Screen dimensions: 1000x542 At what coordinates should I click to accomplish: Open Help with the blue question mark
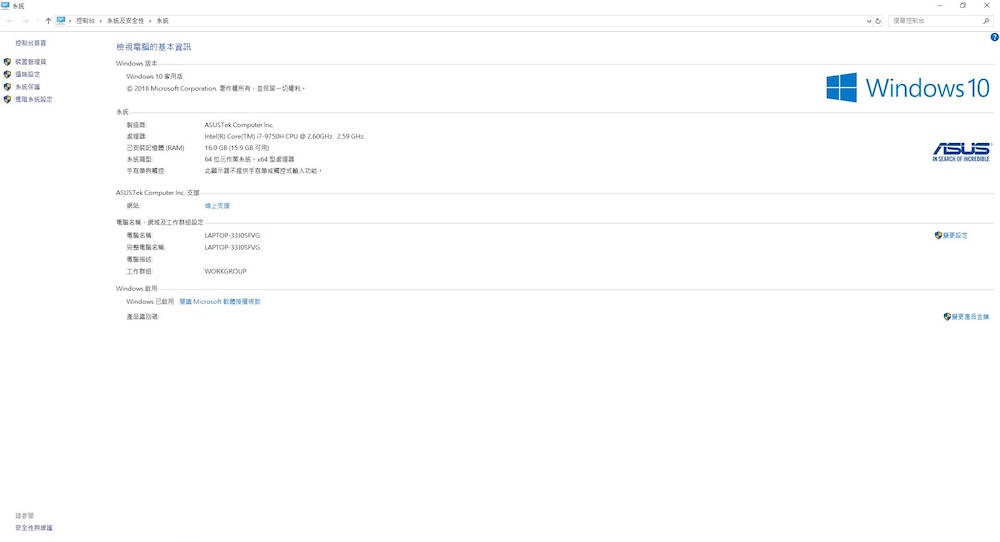pos(994,37)
